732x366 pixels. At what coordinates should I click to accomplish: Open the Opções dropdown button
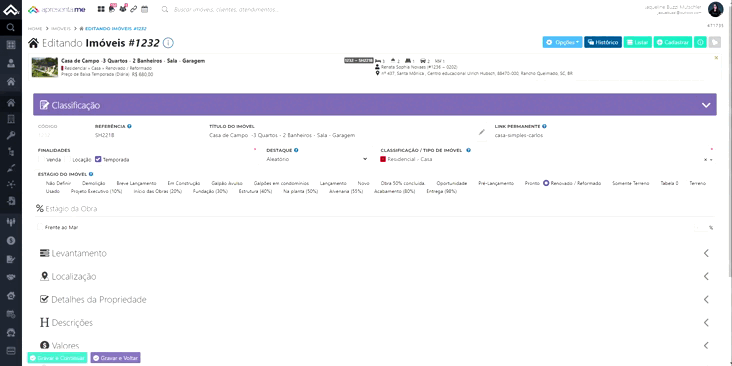[562, 42]
